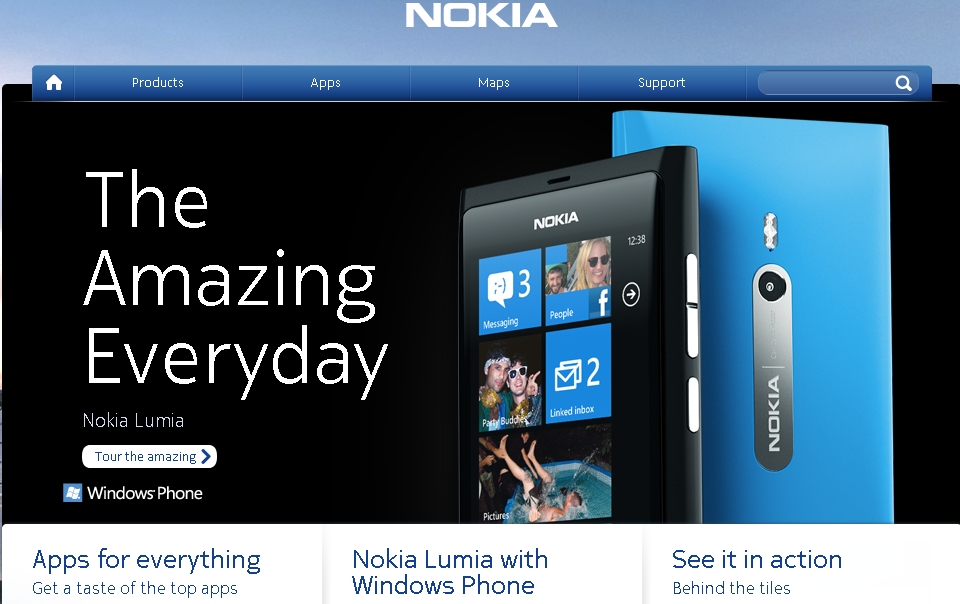
Task: Tap the People tile with Facebook icon
Action: [x=578, y=280]
